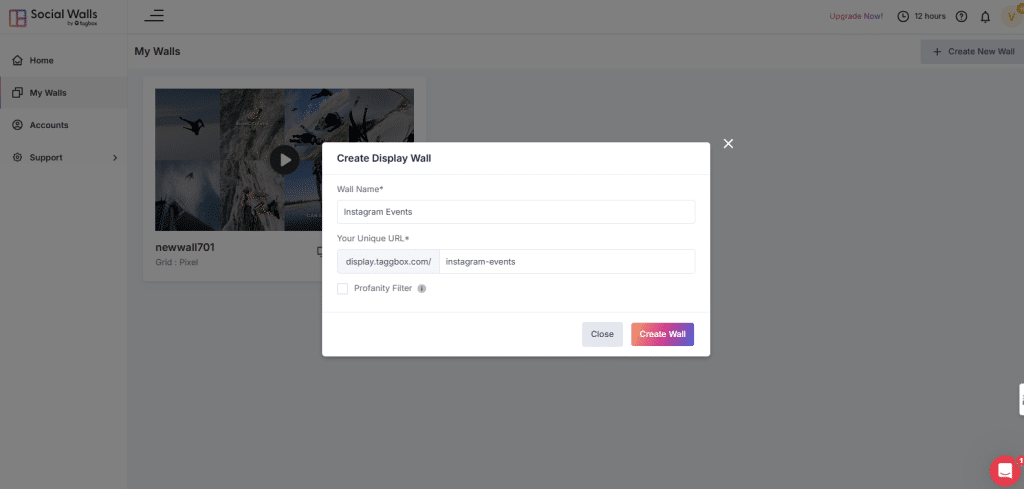Open the help question mark icon
This screenshot has width=1024, height=489.
coord(961,16)
